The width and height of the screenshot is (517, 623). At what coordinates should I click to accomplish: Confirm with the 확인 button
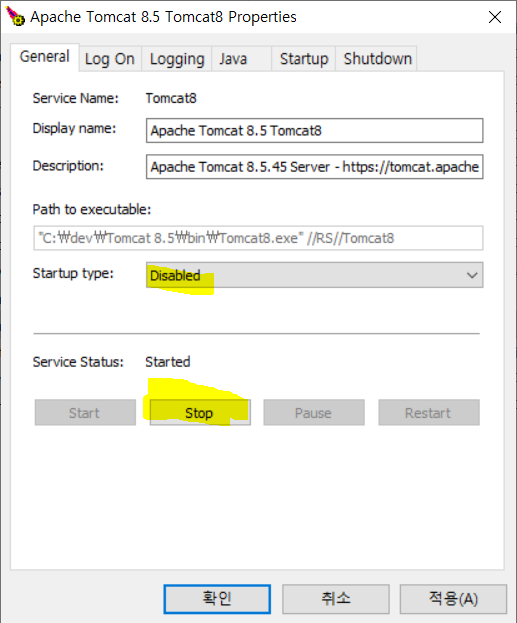pos(217,599)
